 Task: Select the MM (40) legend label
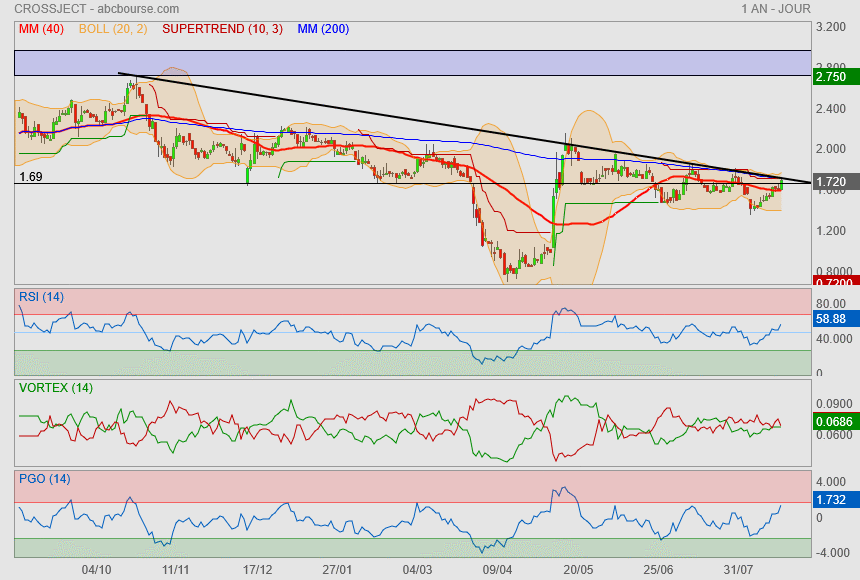click(x=41, y=29)
